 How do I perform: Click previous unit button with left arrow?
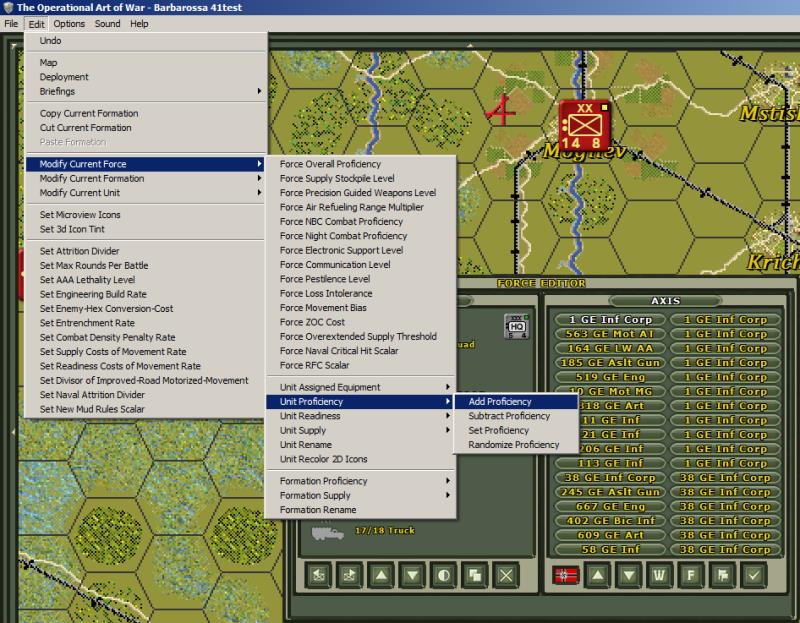[x=318, y=575]
